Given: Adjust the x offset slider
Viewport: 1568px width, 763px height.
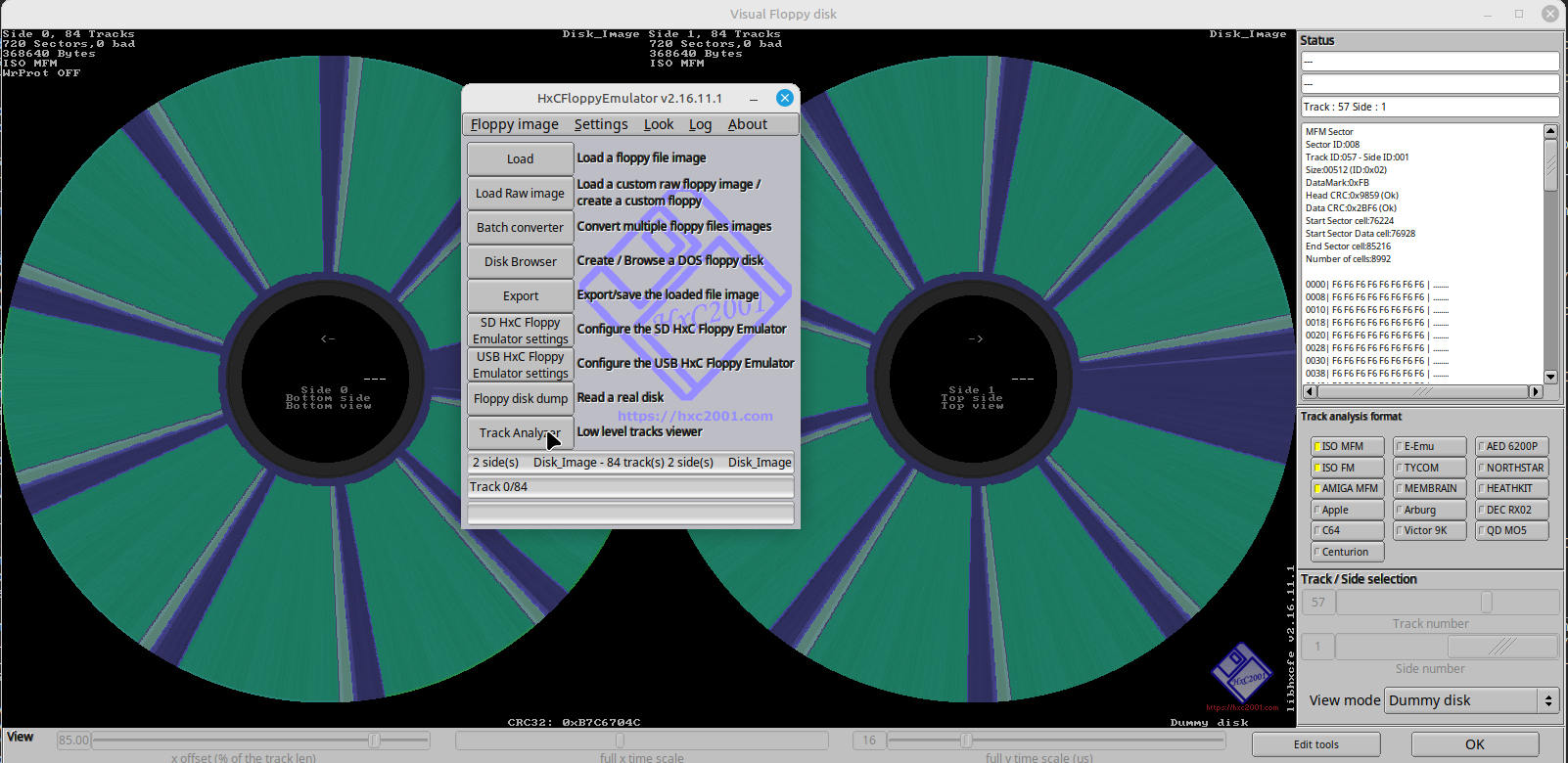Looking at the screenshot, I should click(x=260, y=741).
